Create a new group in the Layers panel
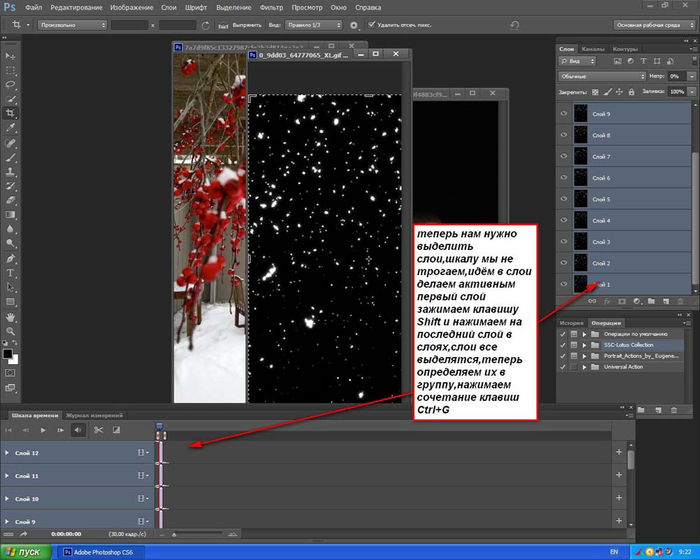The height and width of the screenshot is (560, 700). pos(651,301)
